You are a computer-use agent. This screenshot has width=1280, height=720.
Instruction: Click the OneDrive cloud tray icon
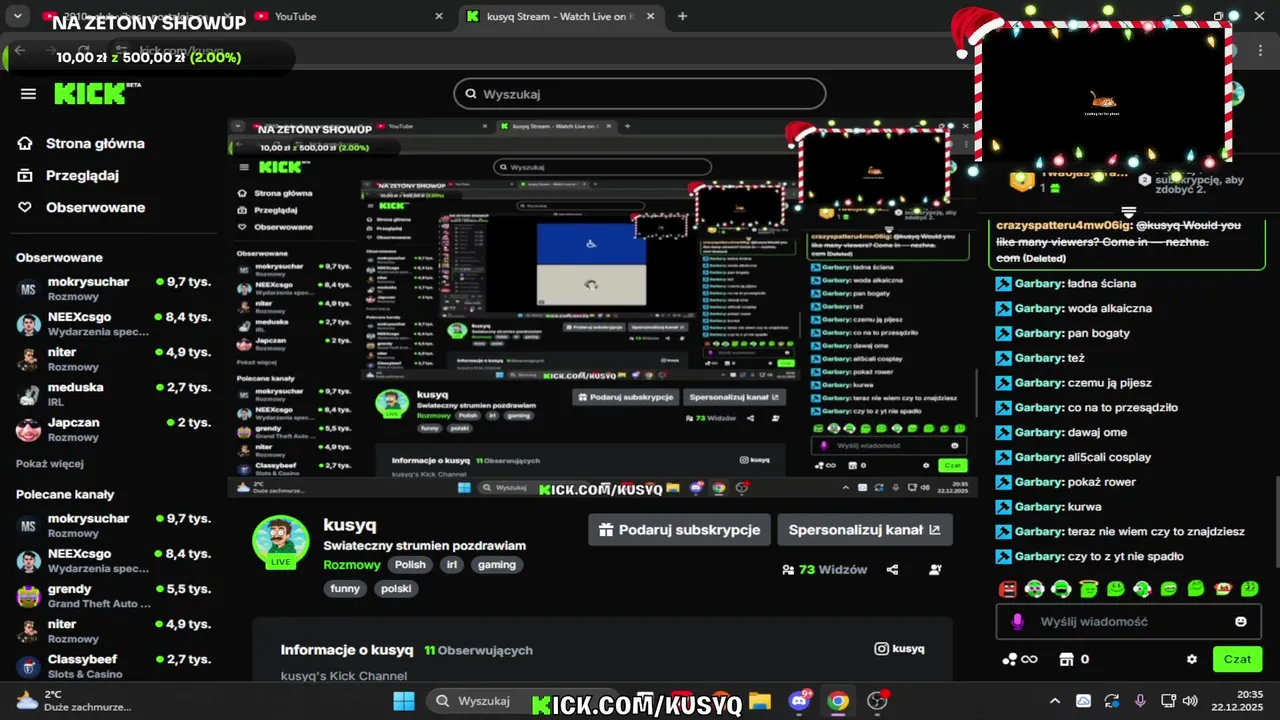click(x=1084, y=701)
